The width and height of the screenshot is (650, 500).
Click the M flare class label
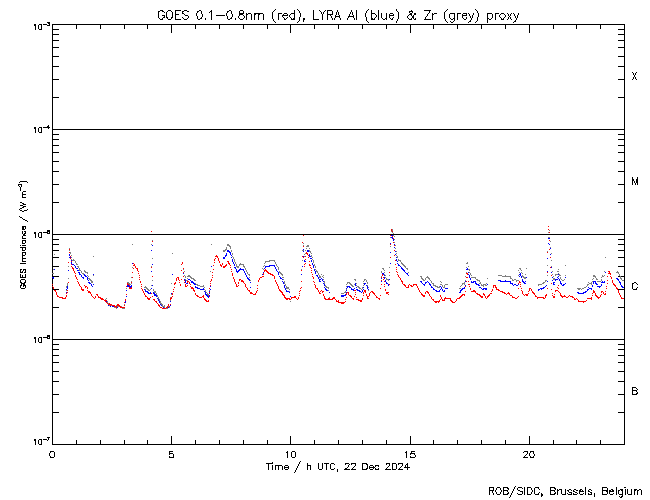[x=634, y=182]
